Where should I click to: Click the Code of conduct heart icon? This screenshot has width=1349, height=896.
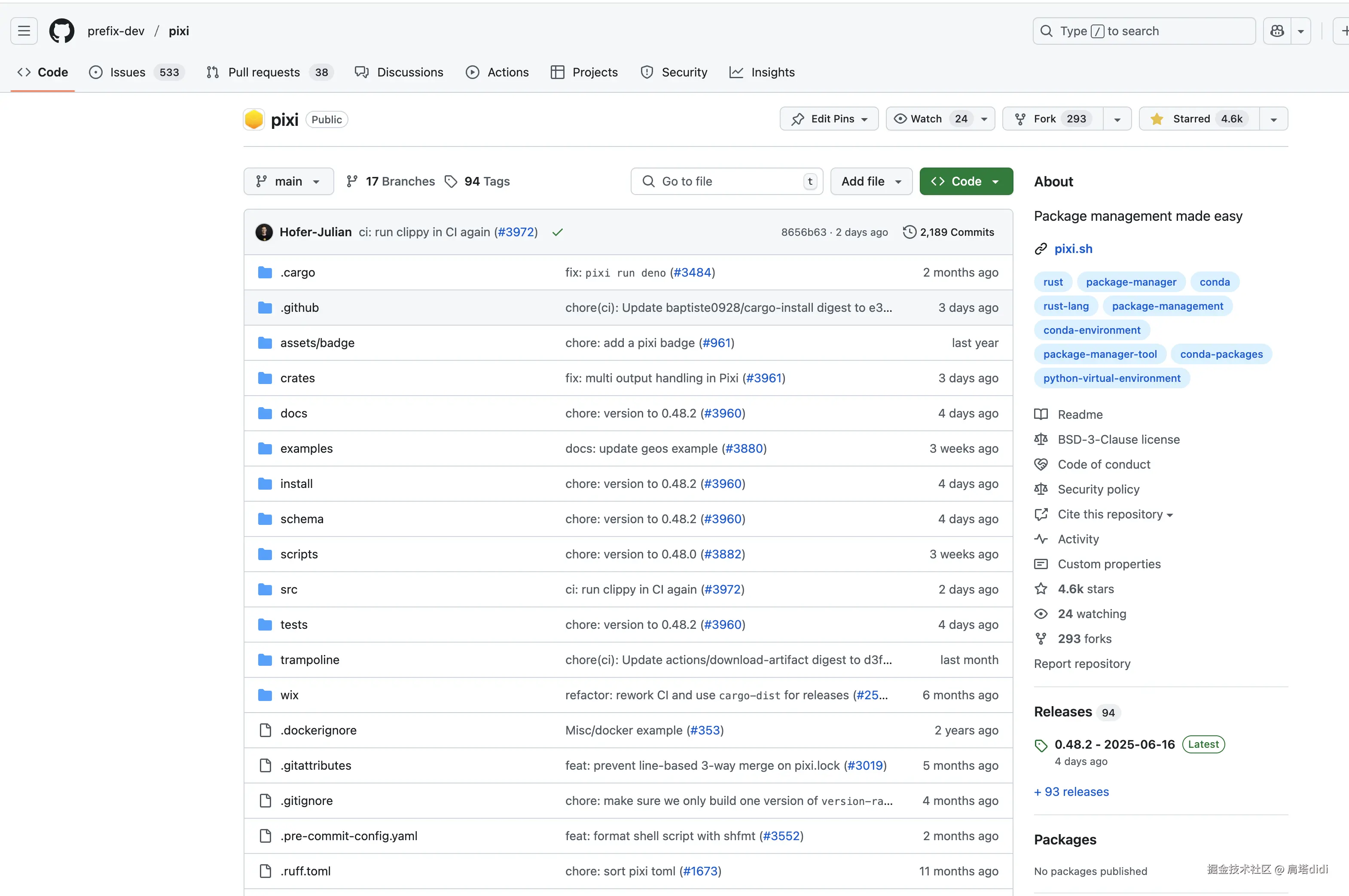click(1041, 465)
